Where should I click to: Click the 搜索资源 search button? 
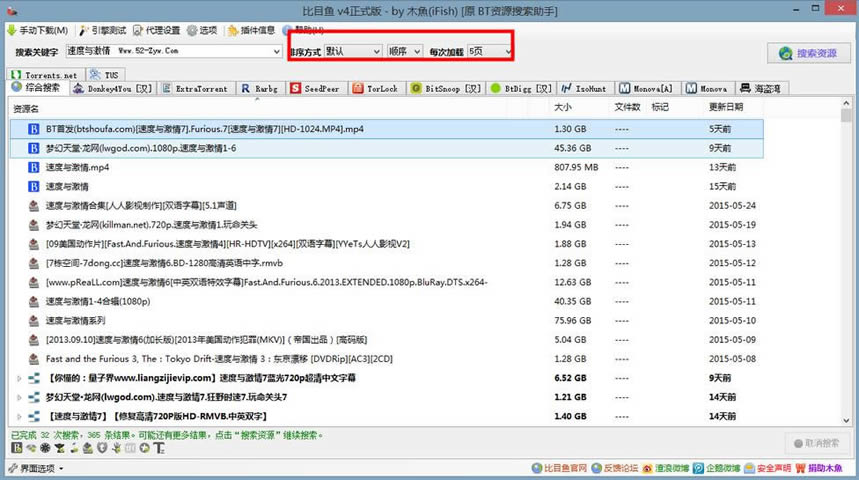[809, 53]
